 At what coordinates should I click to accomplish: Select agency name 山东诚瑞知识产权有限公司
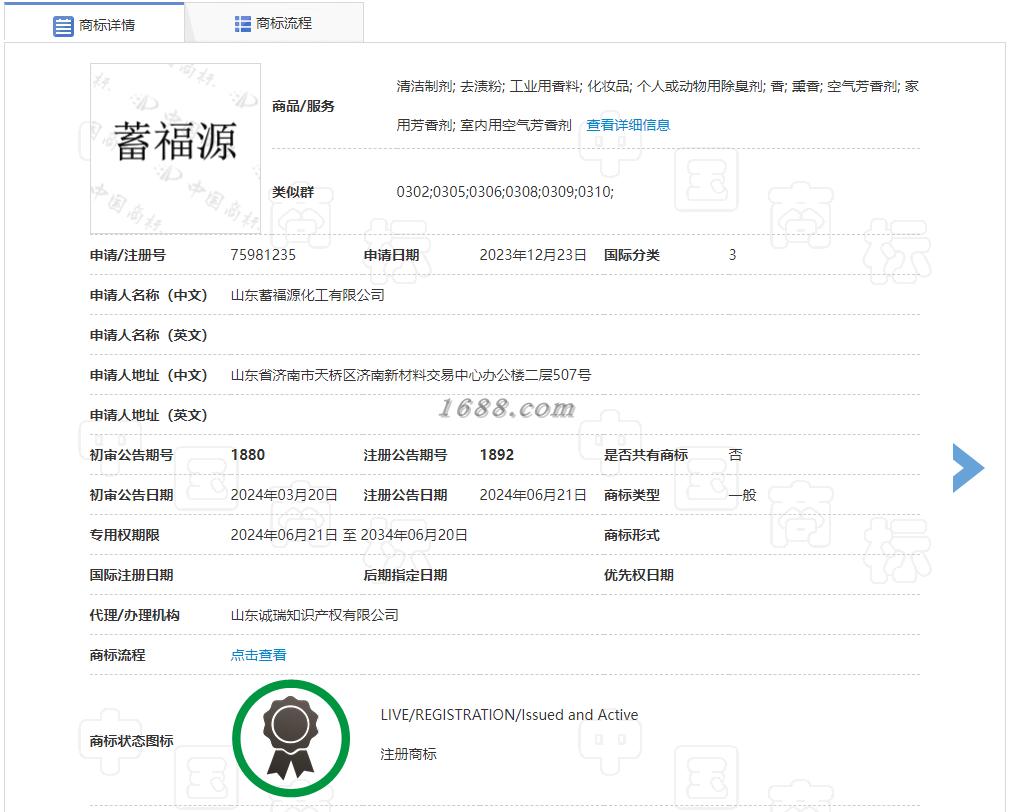(x=315, y=615)
